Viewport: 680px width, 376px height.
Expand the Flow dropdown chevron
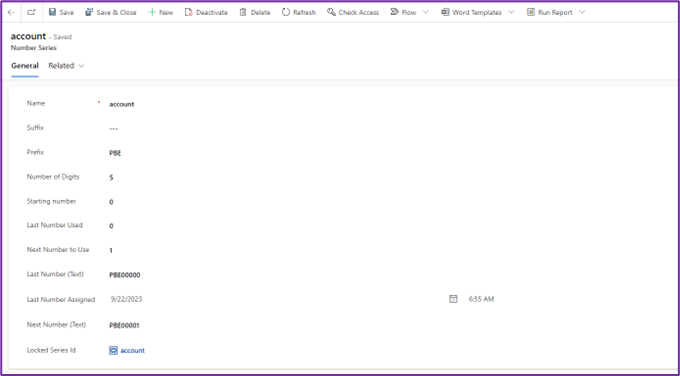(425, 12)
